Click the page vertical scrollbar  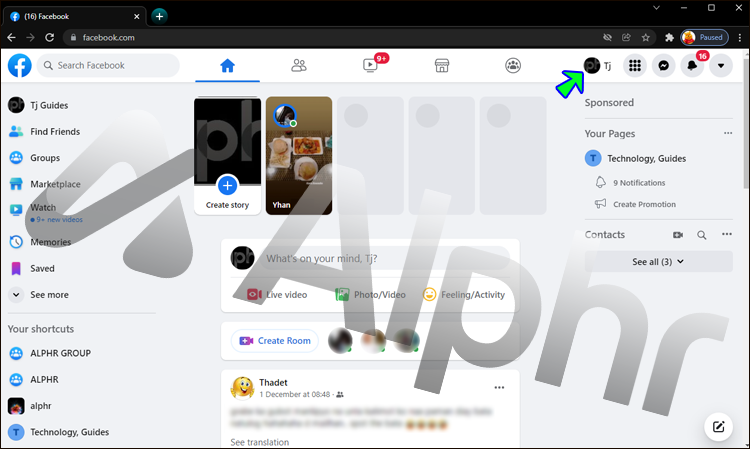[747, 122]
